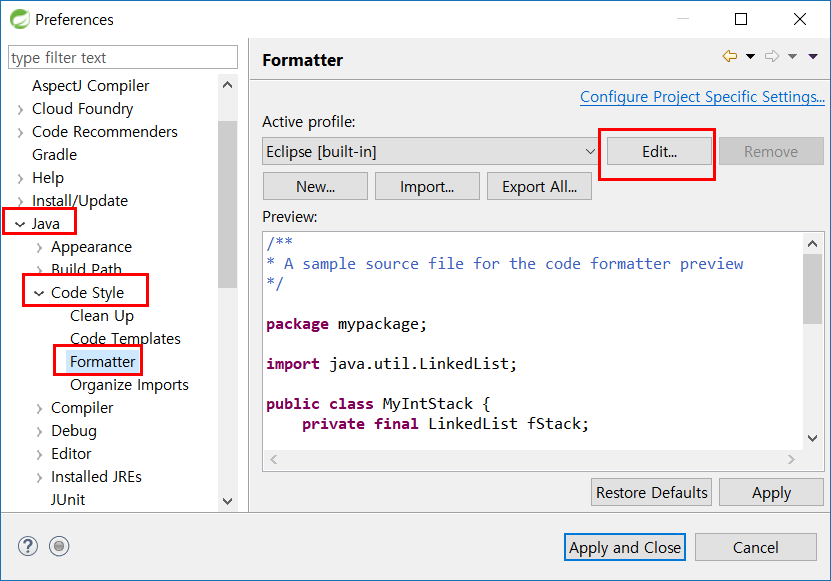The image size is (831, 581).
Task: Maximize the Preferences window
Action: [741, 19]
